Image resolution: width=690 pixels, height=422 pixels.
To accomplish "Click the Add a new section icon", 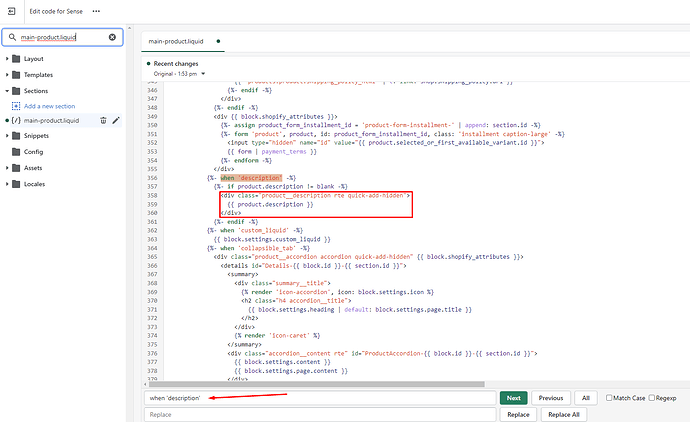I will click(x=16, y=105).
